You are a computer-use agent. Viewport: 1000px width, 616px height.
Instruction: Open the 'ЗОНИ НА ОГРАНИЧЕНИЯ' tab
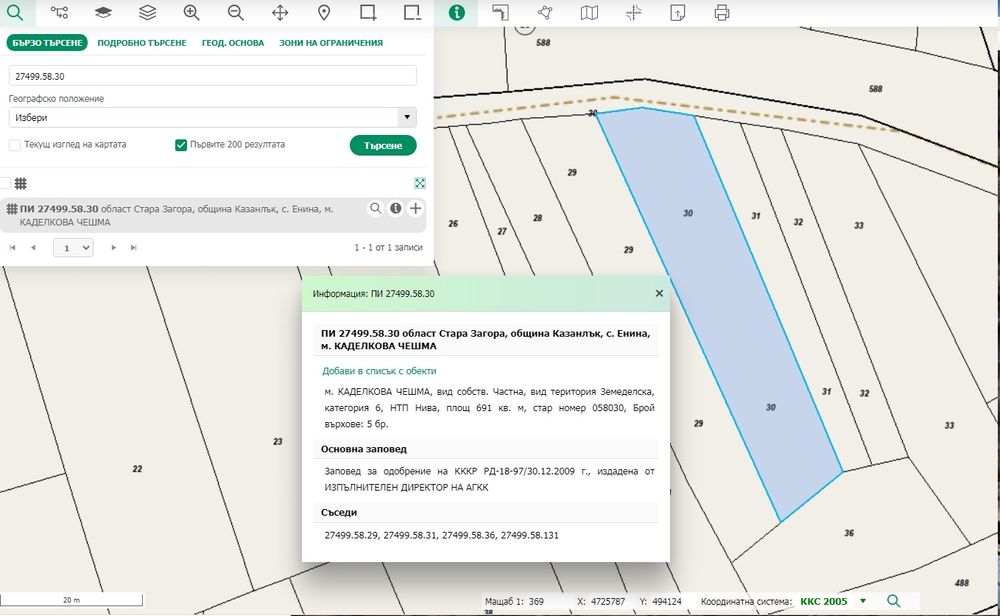pos(331,43)
